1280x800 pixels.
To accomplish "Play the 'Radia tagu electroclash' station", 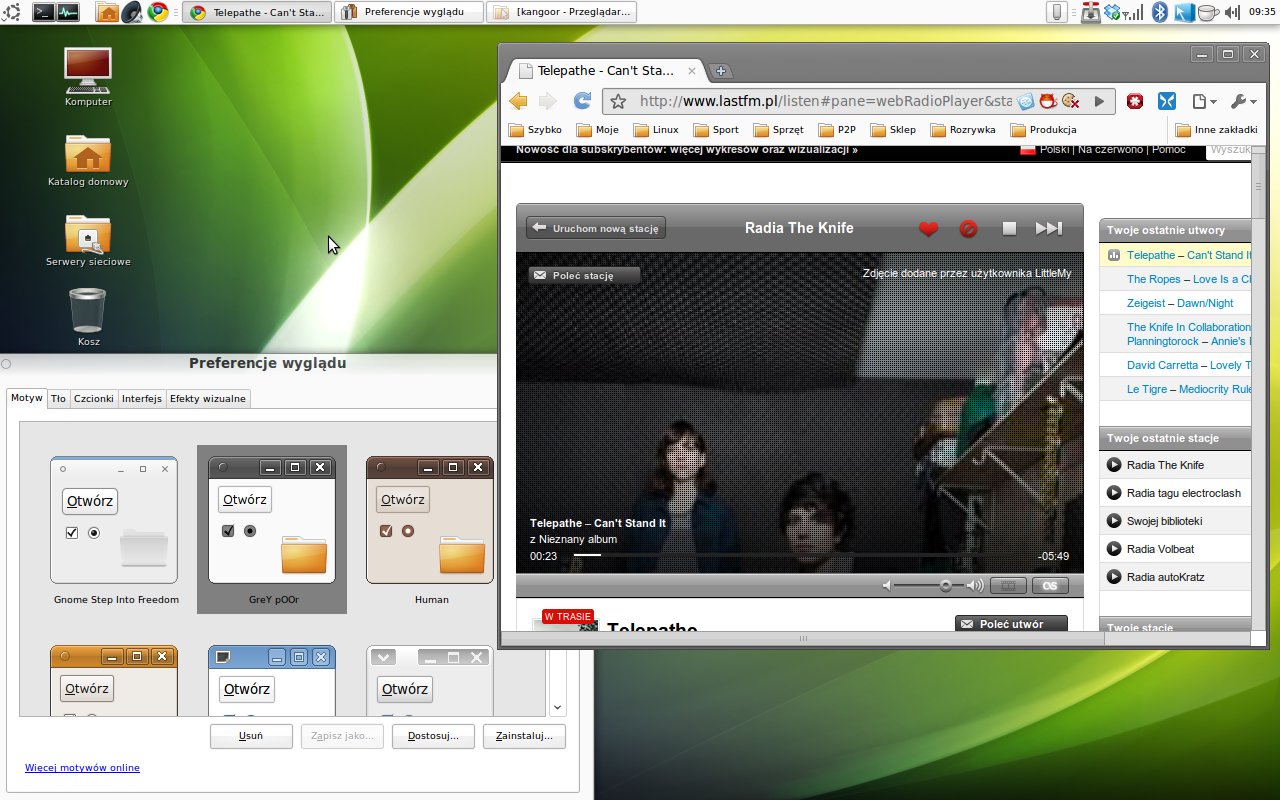I will pyautogui.click(x=1114, y=493).
